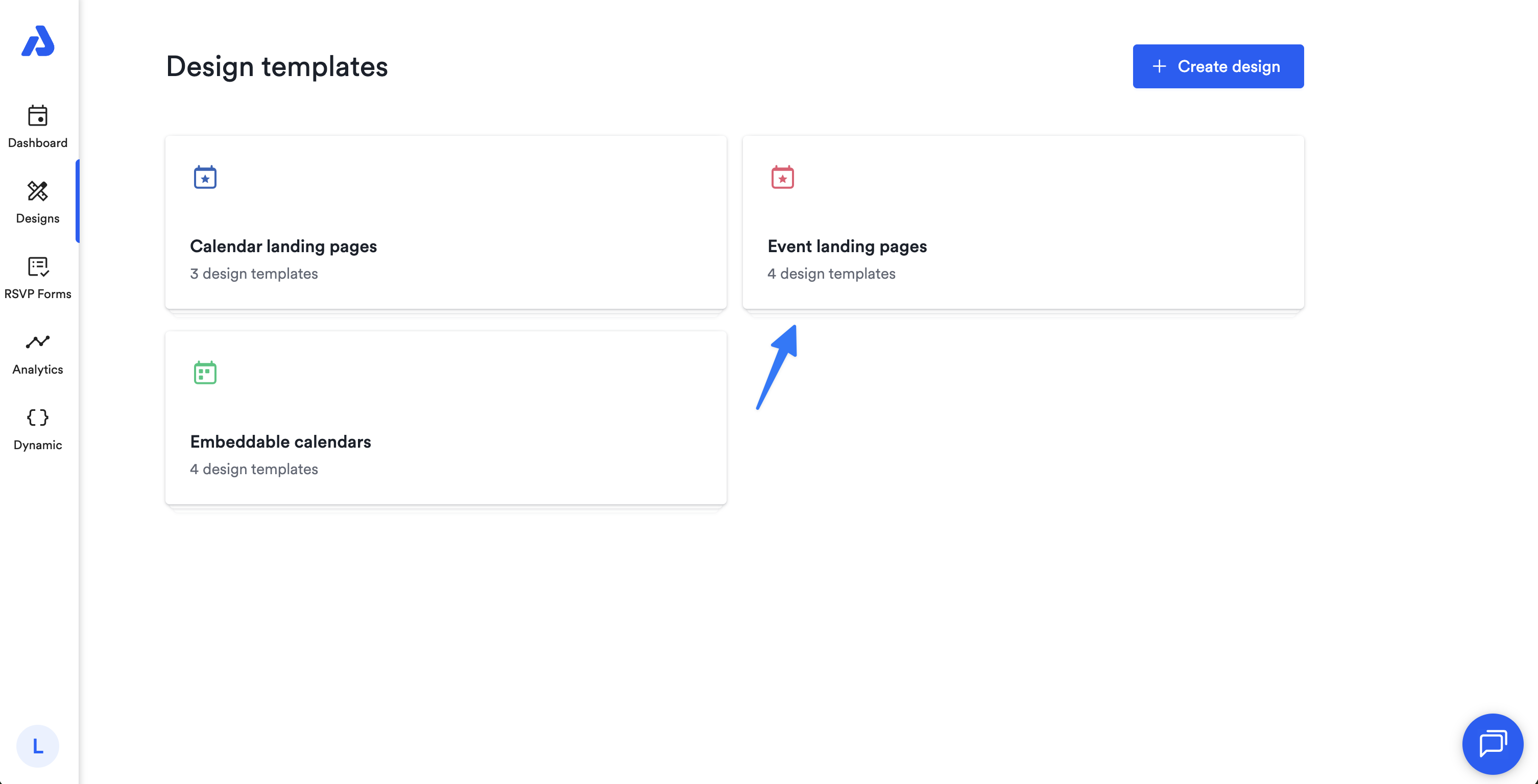Open the user avatar labeled L

[38, 746]
